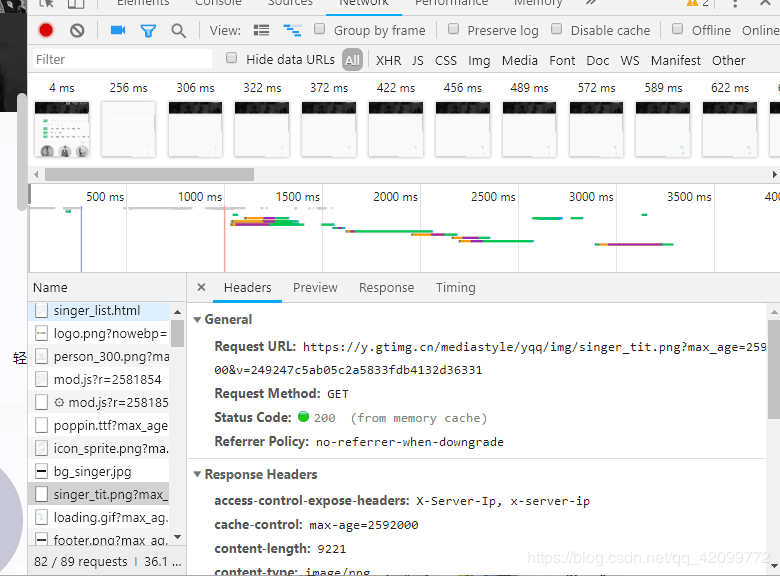This screenshot has width=780, height=576.
Task: Toggle the overview waterfall view icon
Action: [x=292, y=30]
